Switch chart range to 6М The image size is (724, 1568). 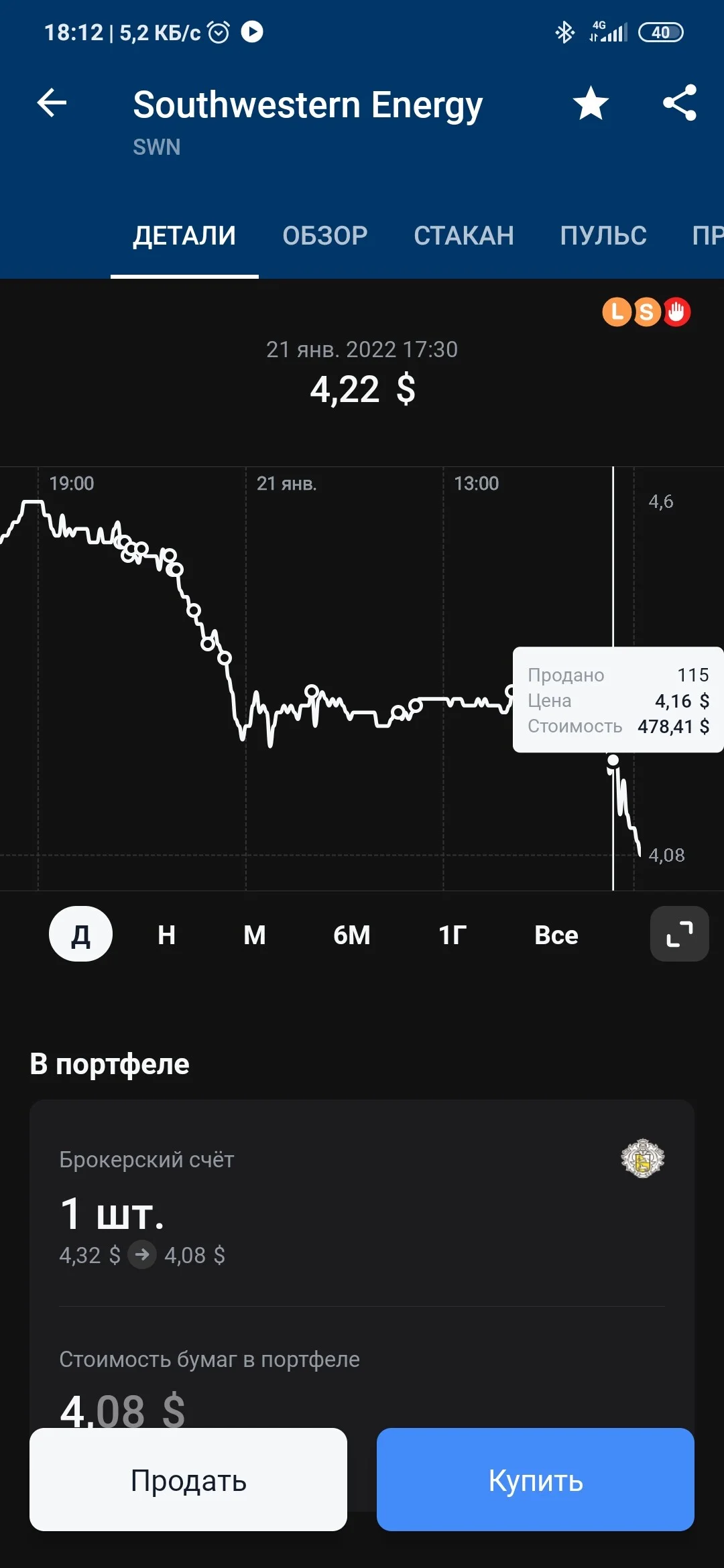tap(352, 934)
